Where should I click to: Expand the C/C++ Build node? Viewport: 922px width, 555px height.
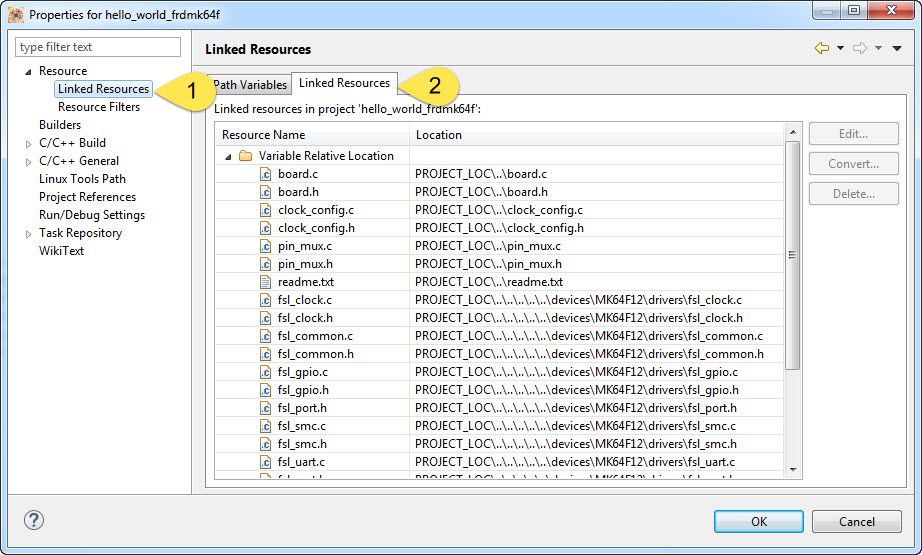coord(28,143)
